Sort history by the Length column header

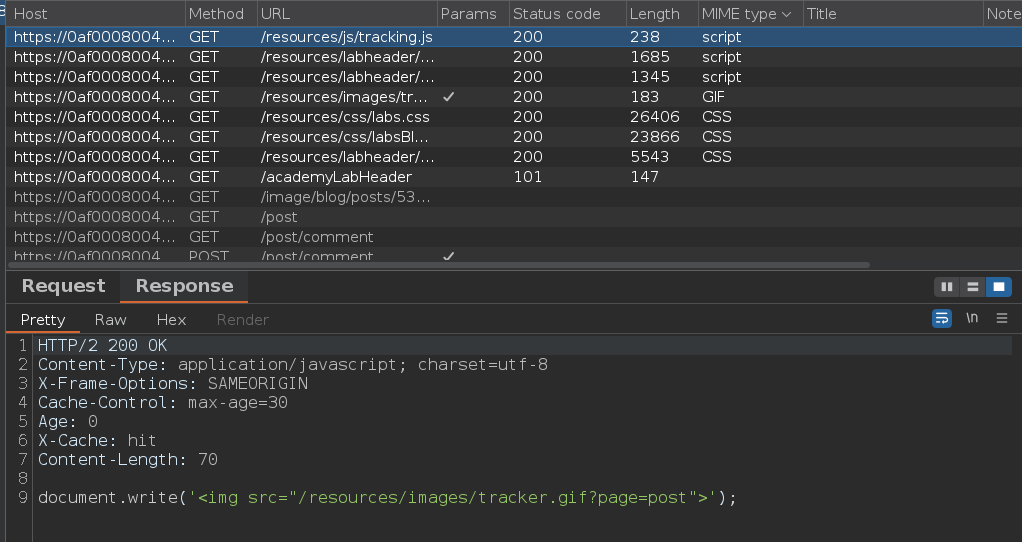pyautogui.click(x=654, y=14)
